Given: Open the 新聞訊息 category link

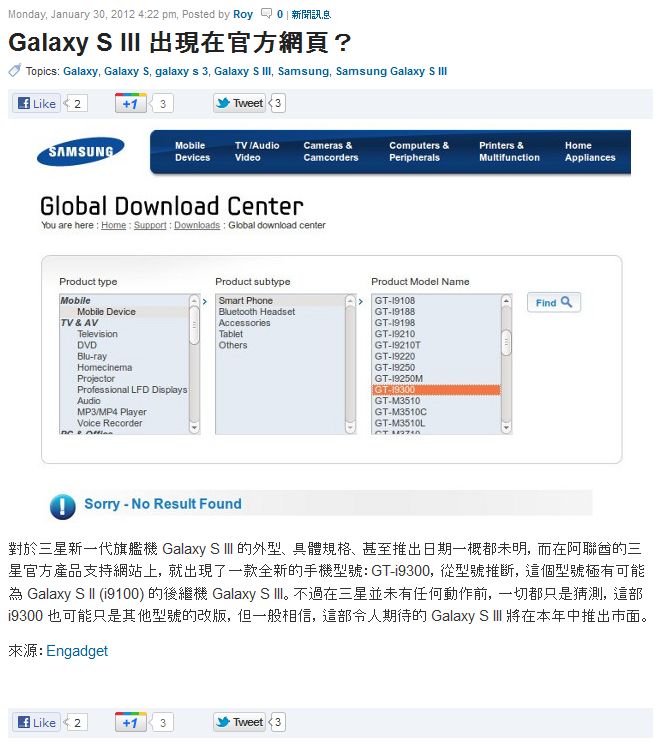Looking at the screenshot, I should click(311, 15).
